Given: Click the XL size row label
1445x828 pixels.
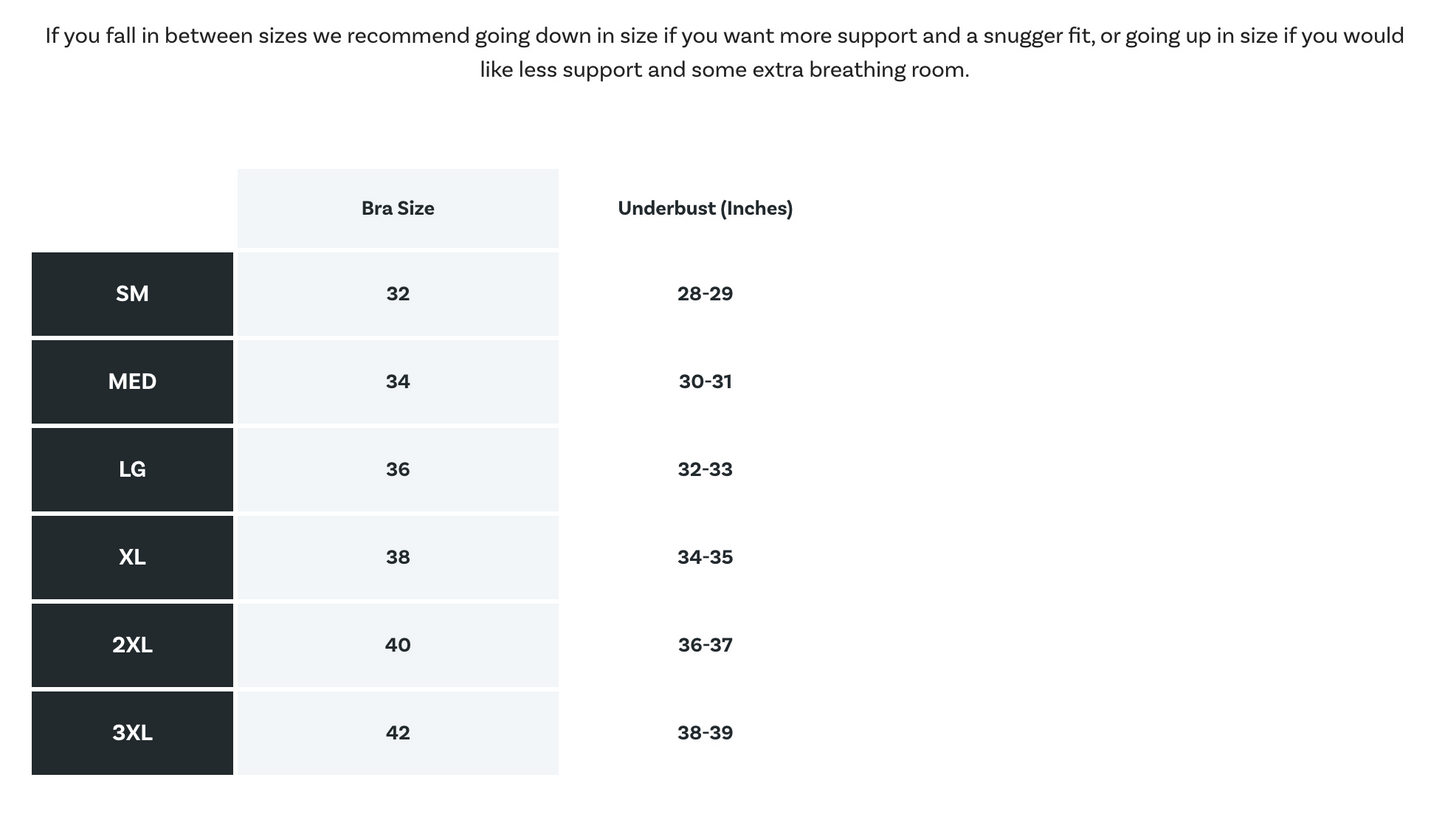Looking at the screenshot, I should [132, 558].
